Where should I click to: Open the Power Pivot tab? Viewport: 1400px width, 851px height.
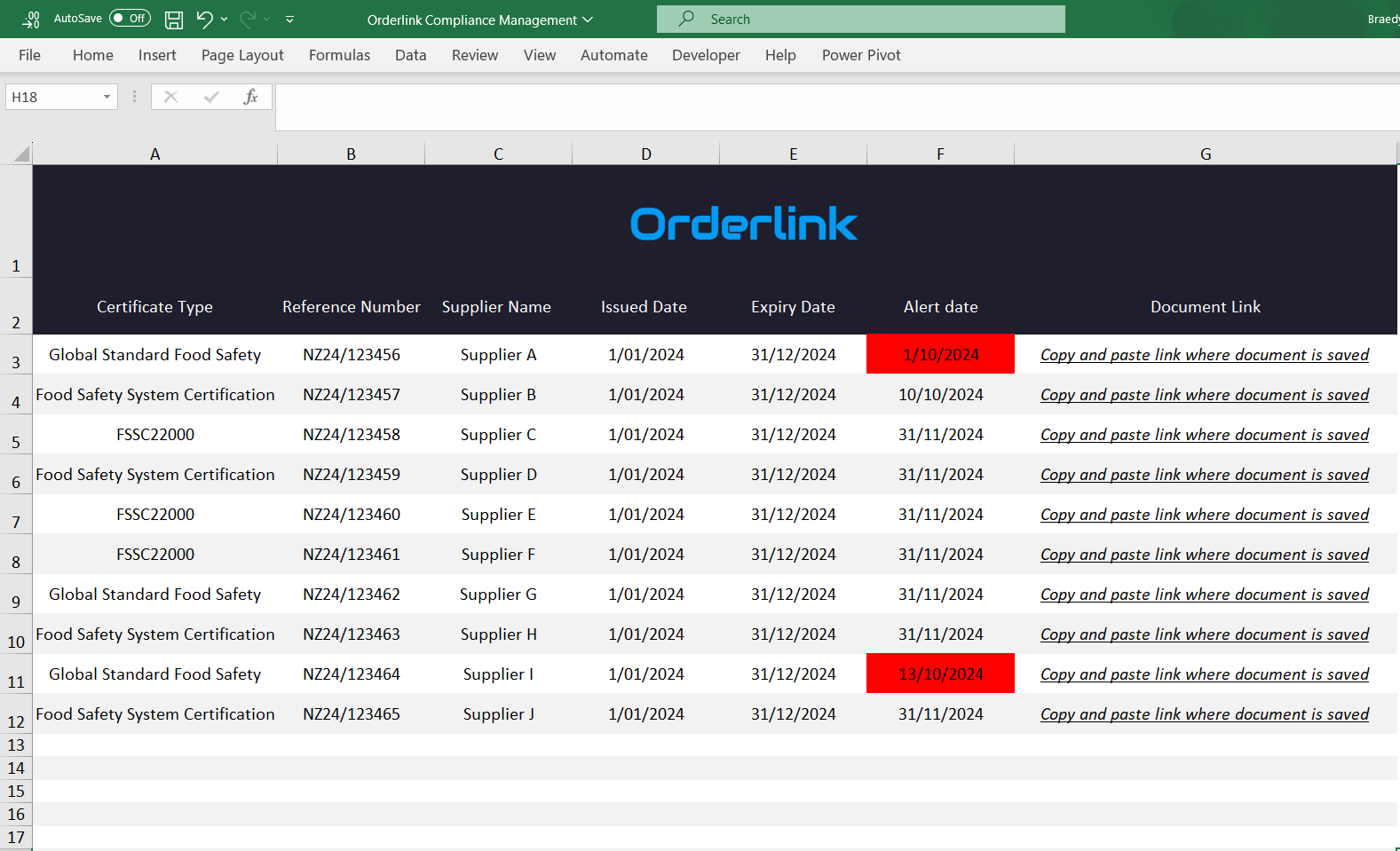(861, 55)
